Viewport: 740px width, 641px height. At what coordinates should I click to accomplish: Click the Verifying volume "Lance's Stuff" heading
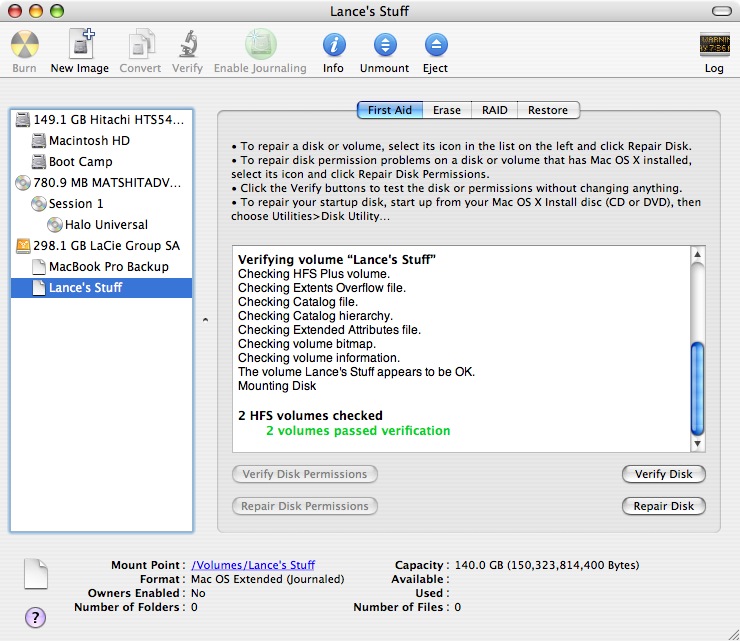point(336,260)
